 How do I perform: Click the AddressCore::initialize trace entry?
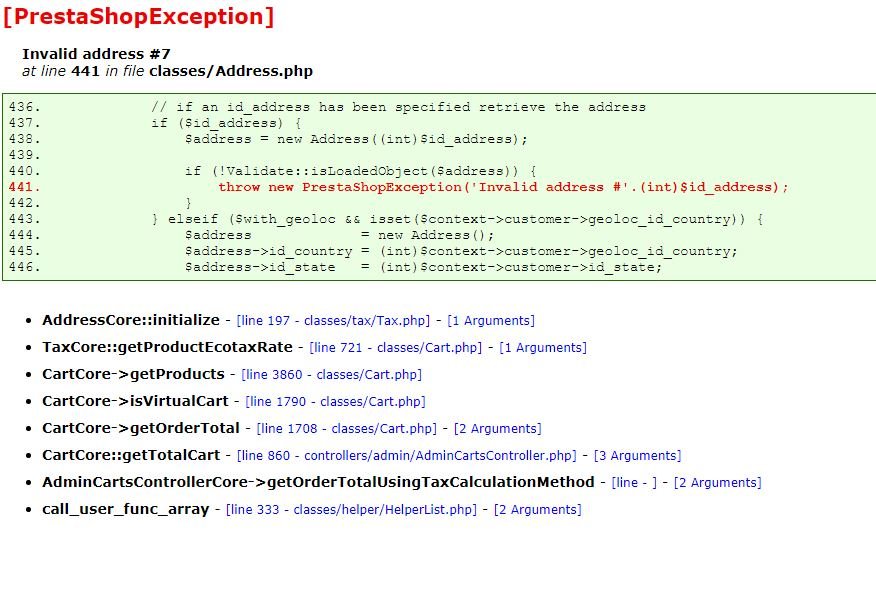click(x=131, y=320)
